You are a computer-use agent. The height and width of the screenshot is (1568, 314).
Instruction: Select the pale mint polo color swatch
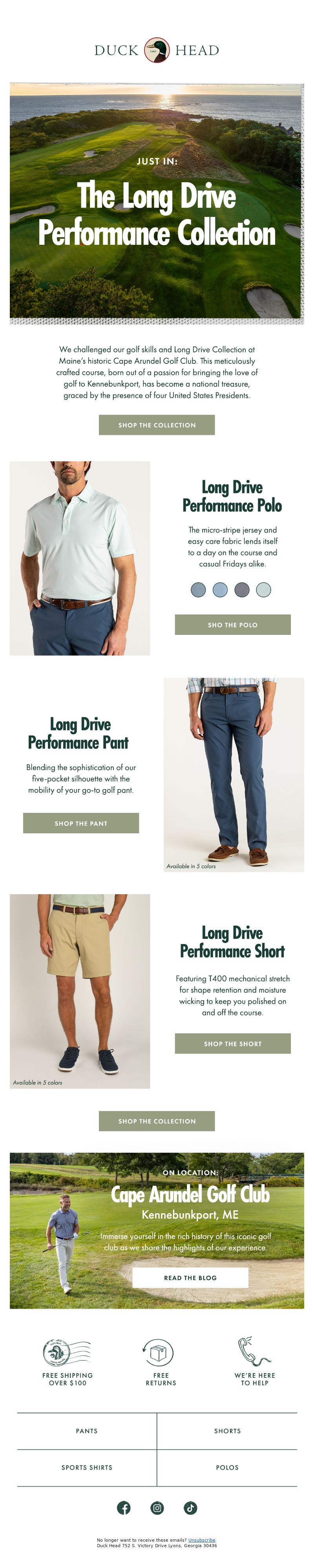coord(263,589)
